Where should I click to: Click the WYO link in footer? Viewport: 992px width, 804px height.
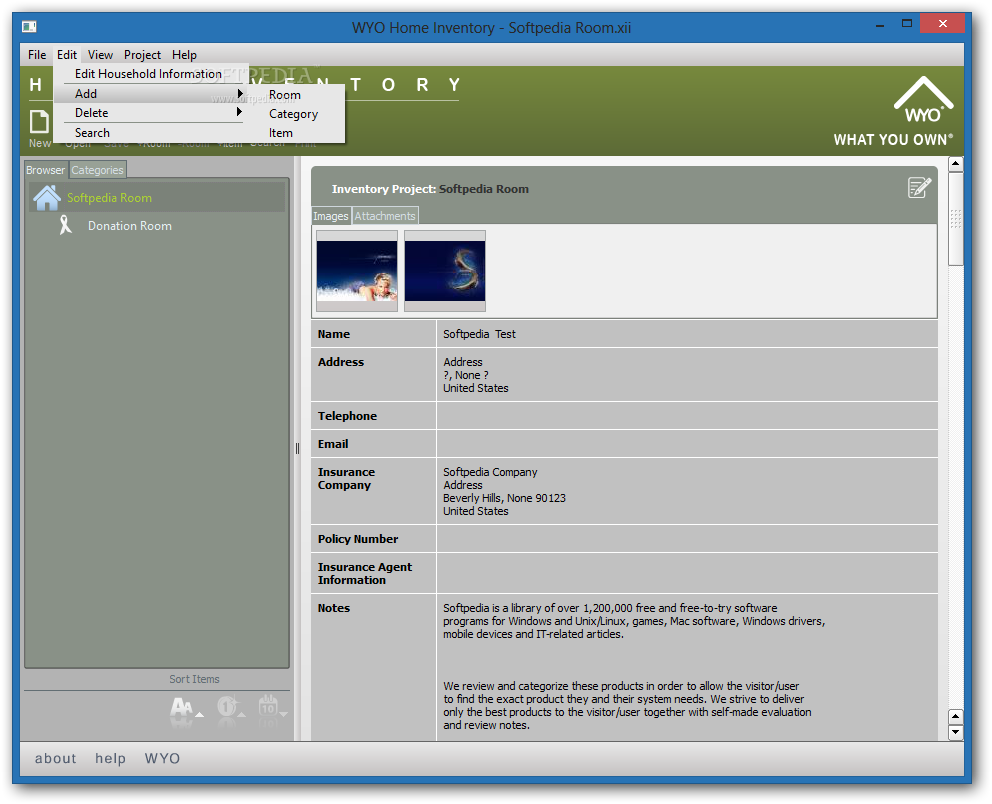pyautogui.click(x=162, y=758)
